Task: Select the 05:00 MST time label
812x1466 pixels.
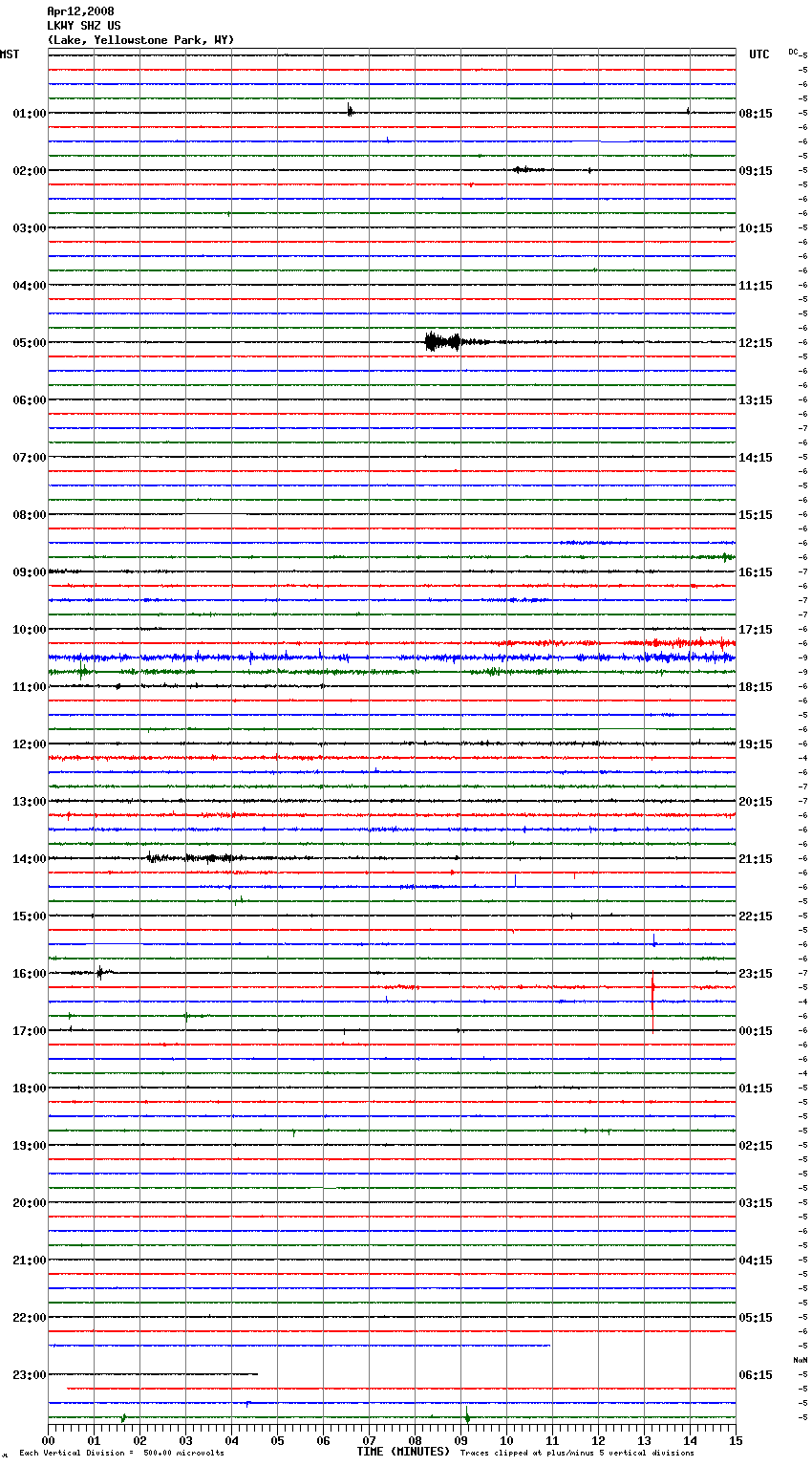Action: 30,343
